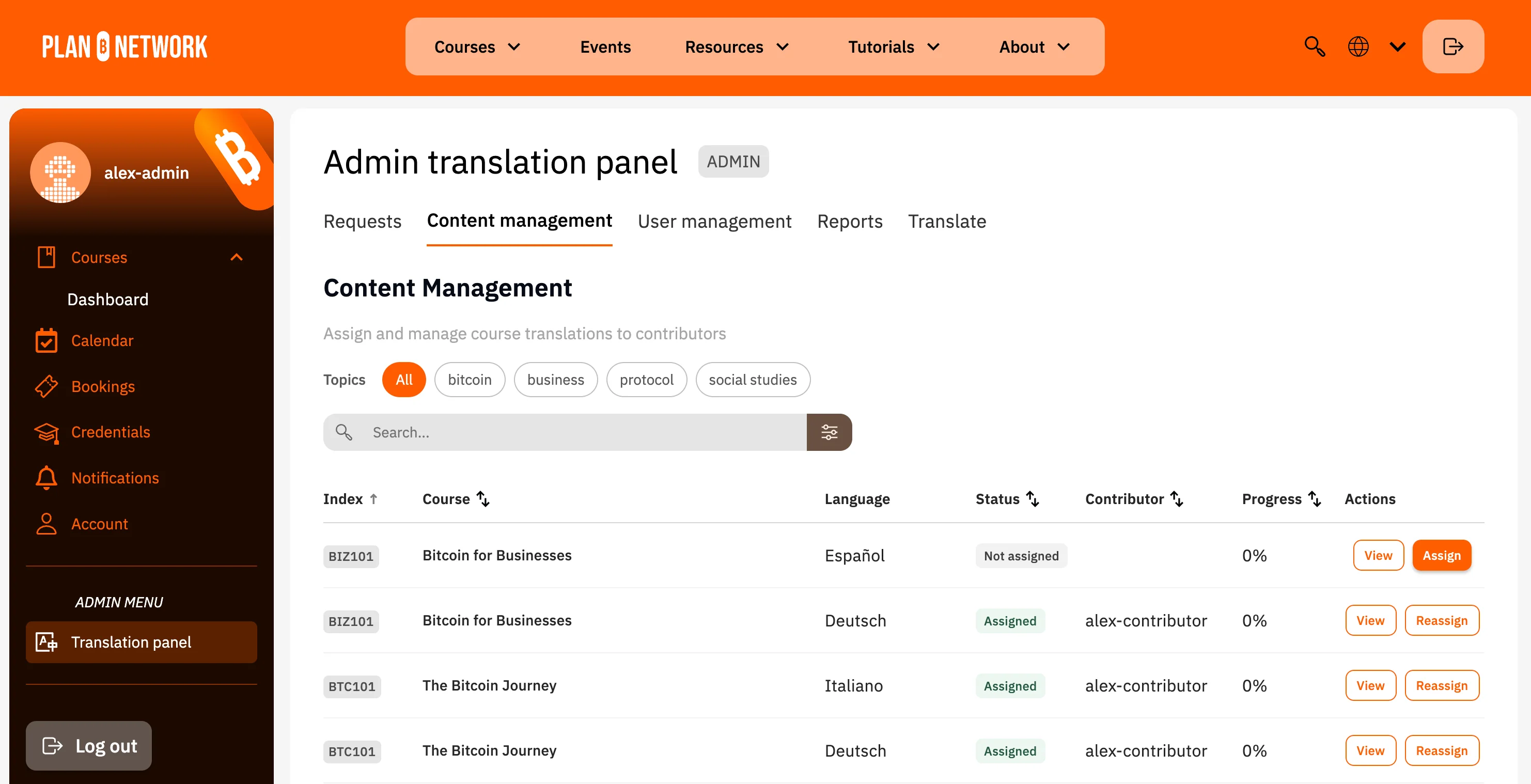Open Calendar from sidebar icon
This screenshot has width=1531, height=784.
pos(46,340)
